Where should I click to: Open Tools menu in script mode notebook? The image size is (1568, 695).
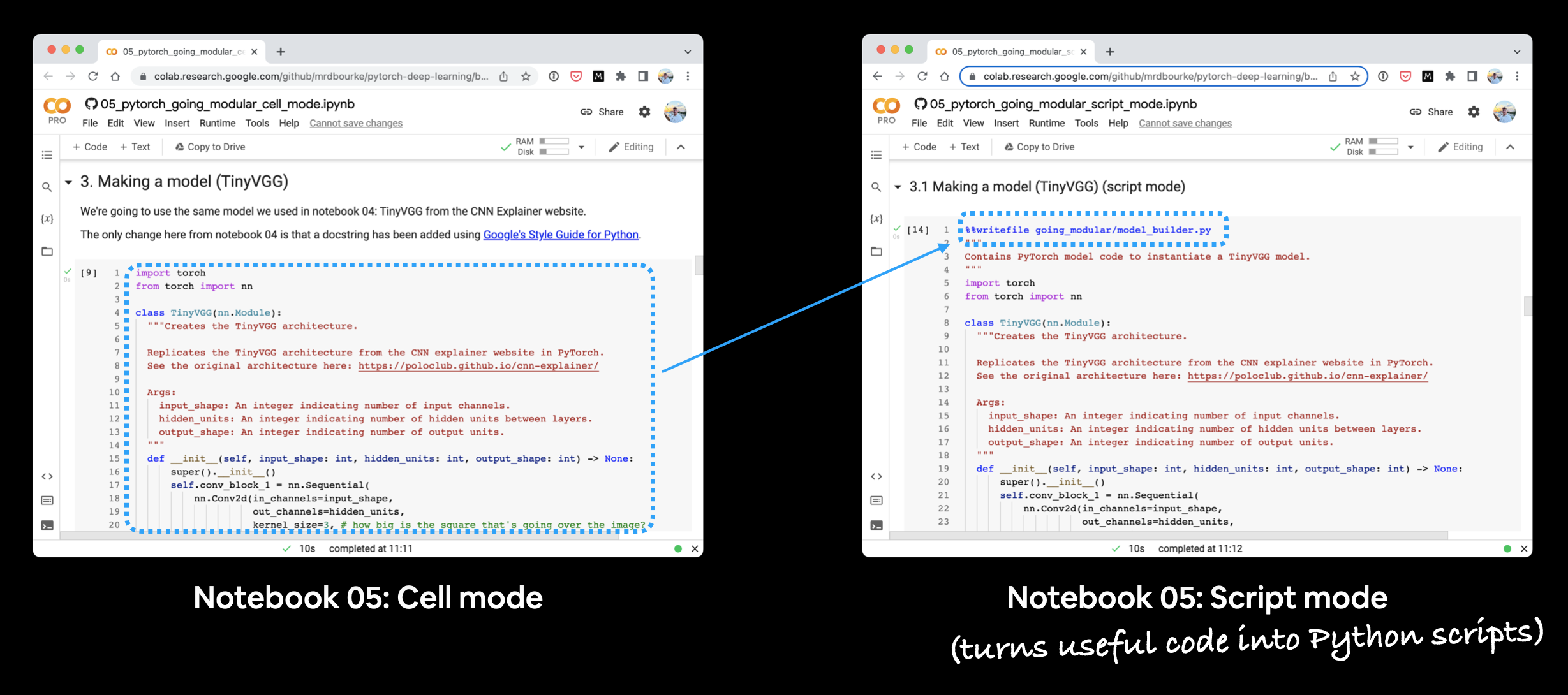click(x=1086, y=123)
